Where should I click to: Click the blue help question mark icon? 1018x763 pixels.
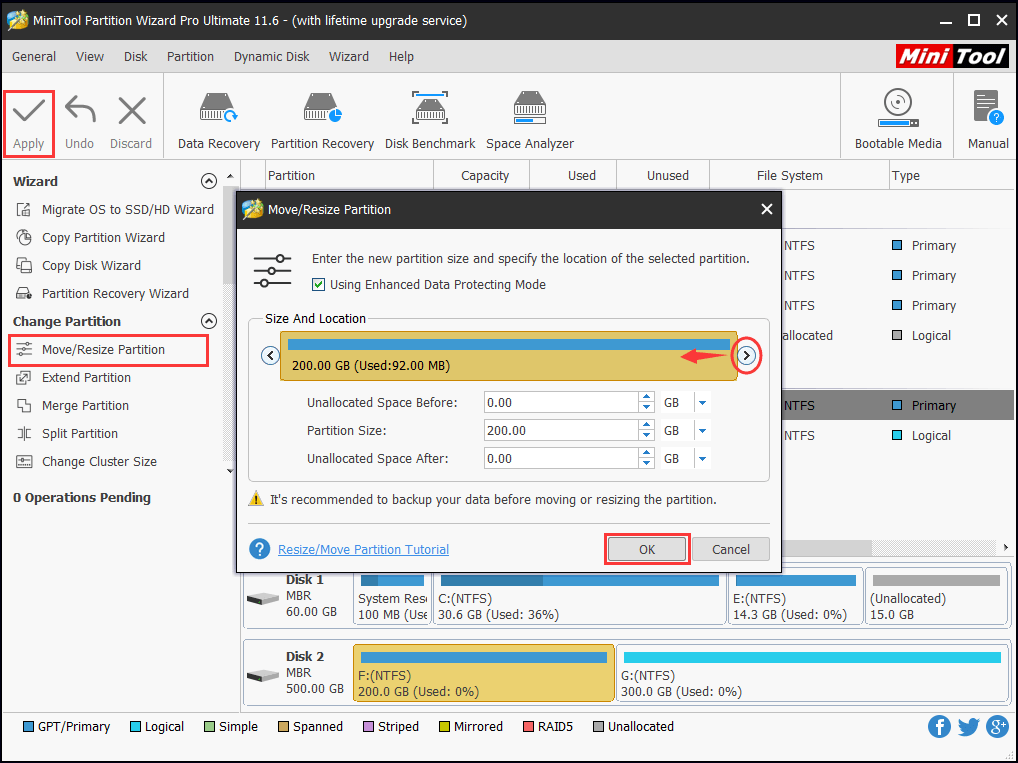[x=260, y=549]
